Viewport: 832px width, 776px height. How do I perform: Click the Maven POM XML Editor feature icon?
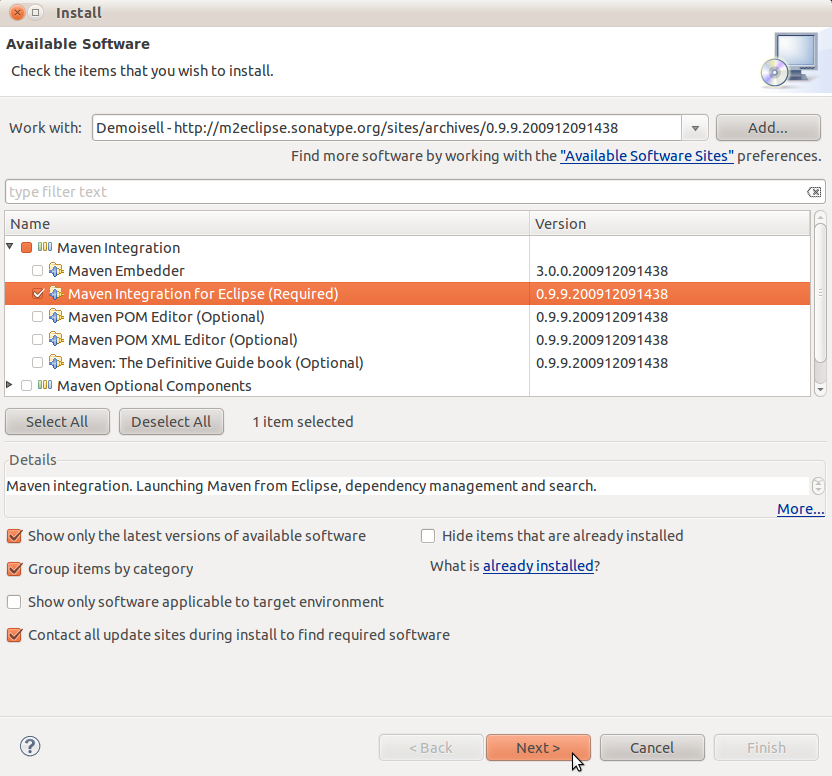[x=57, y=340]
